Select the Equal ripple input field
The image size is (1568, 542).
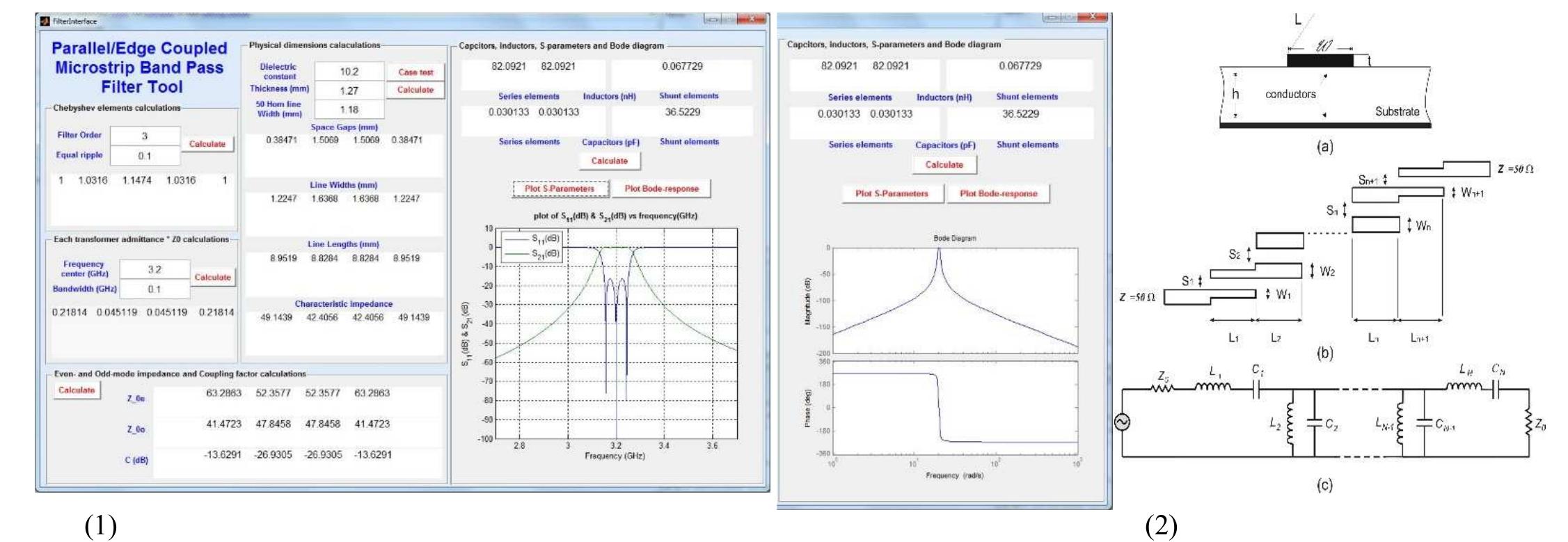[145, 156]
